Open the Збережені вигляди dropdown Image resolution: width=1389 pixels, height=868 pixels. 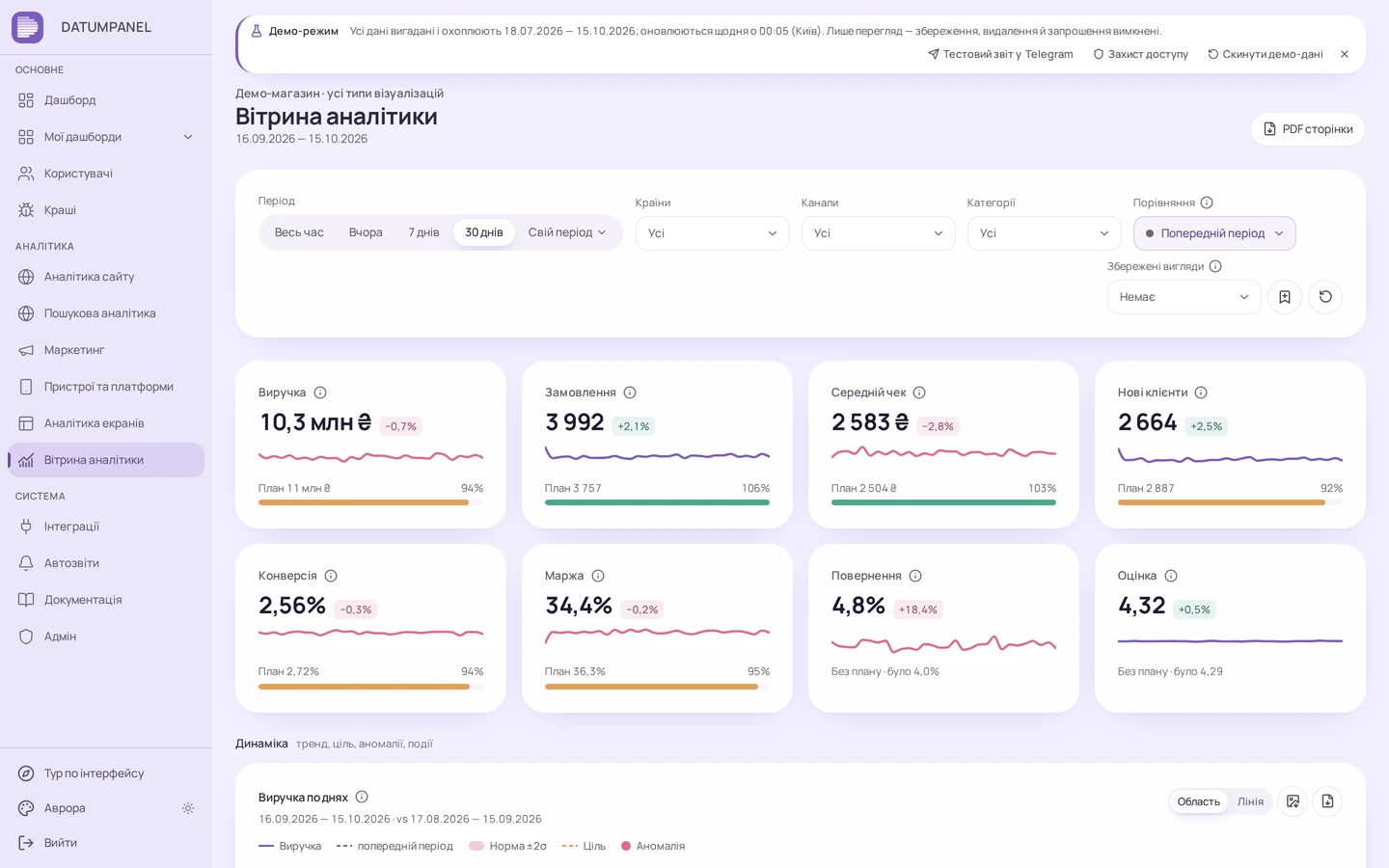coord(1185,297)
